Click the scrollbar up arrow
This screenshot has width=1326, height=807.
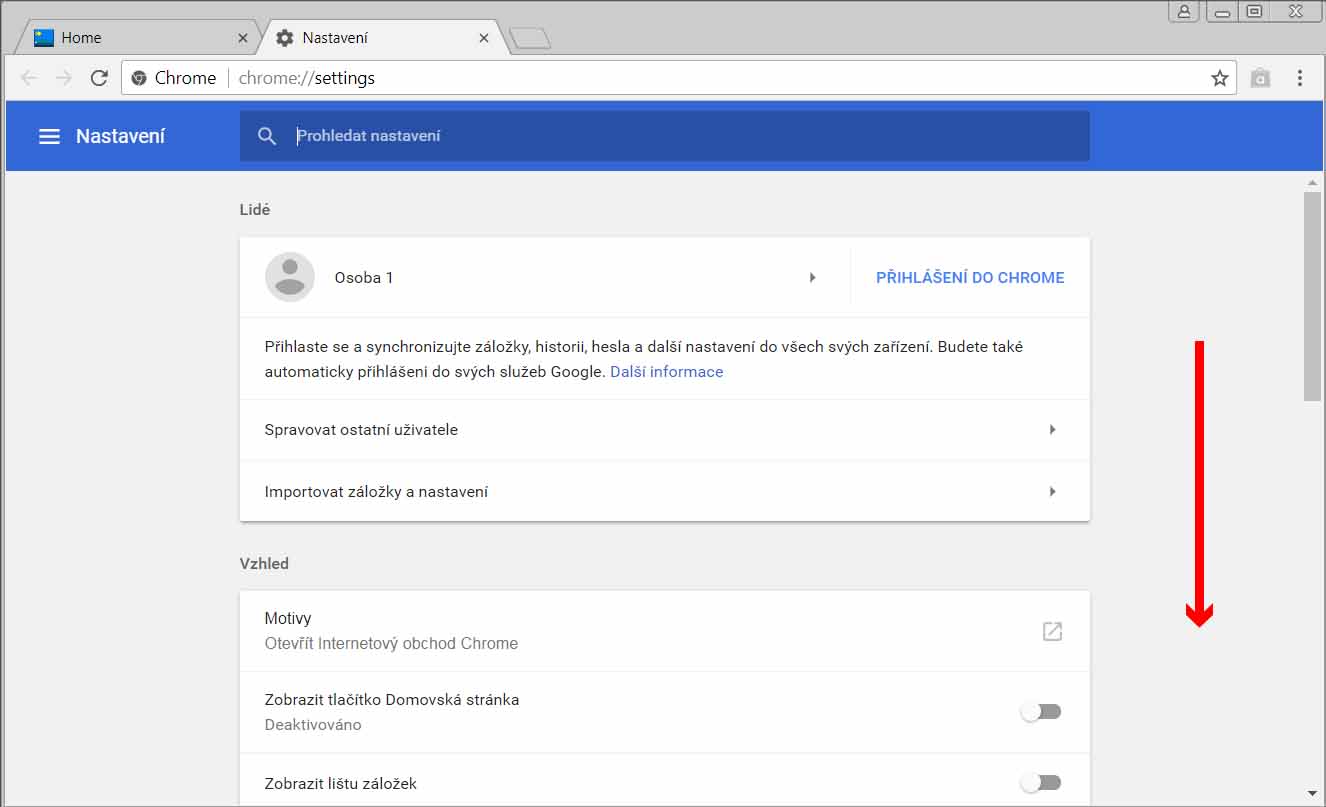pos(1312,183)
